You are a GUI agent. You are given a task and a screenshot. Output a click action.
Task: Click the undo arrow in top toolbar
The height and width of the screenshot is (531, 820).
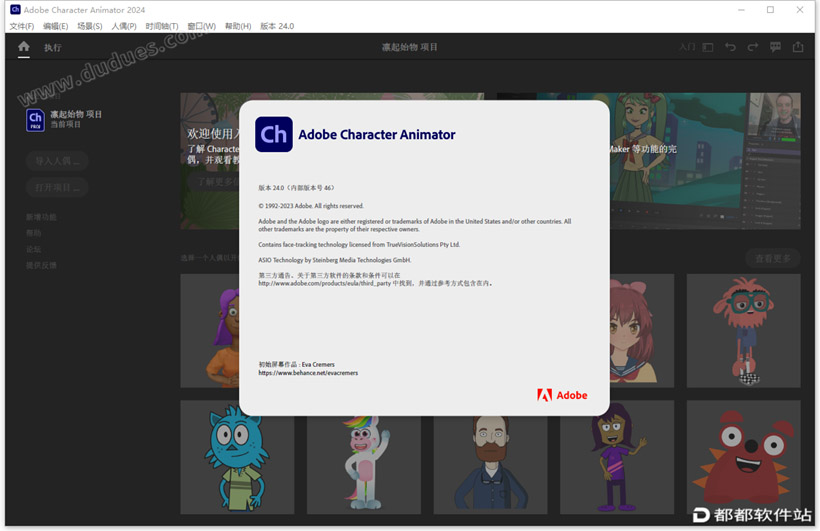click(730, 47)
